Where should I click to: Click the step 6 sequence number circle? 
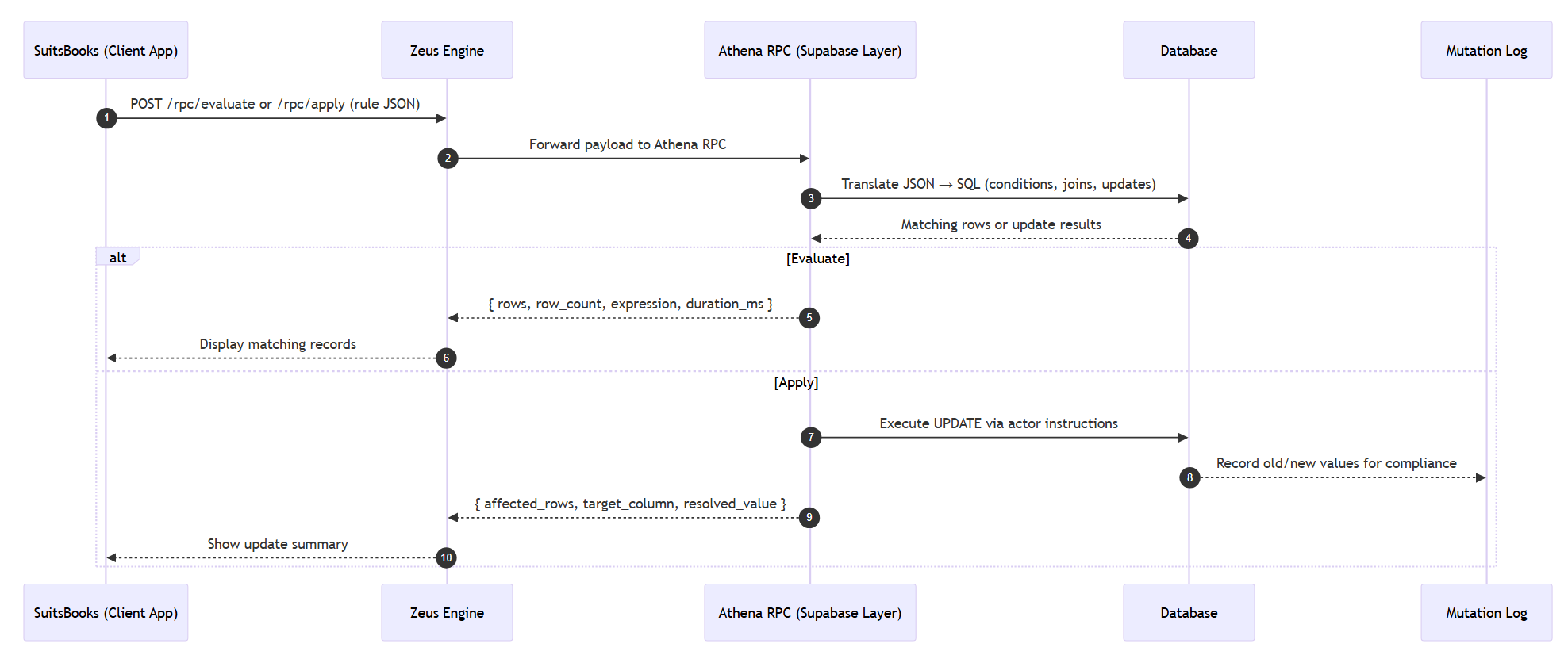click(x=446, y=358)
